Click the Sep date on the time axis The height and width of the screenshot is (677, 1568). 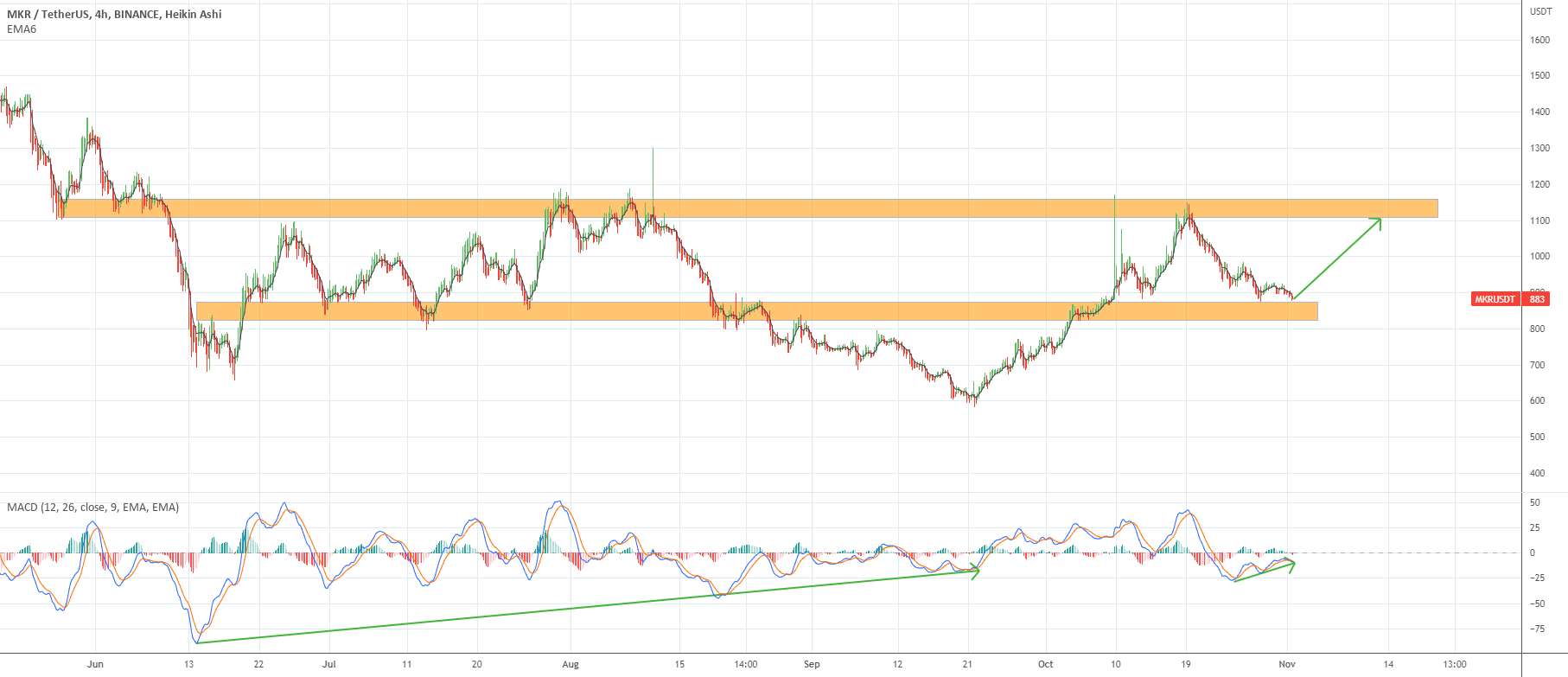coord(811,664)
